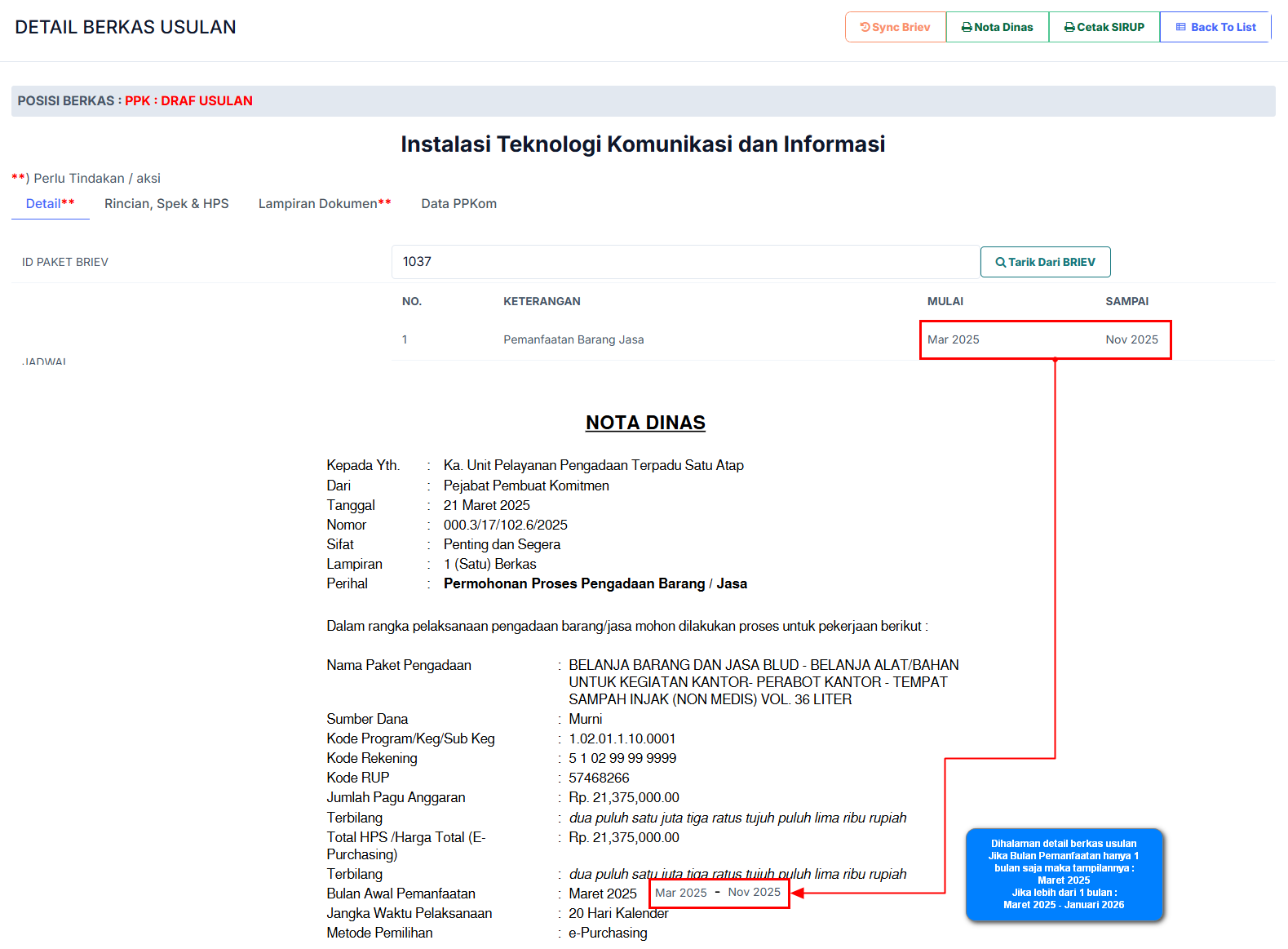Click the blue info callout about Bulan Pemanfaatan

(x=1064, y=874)
